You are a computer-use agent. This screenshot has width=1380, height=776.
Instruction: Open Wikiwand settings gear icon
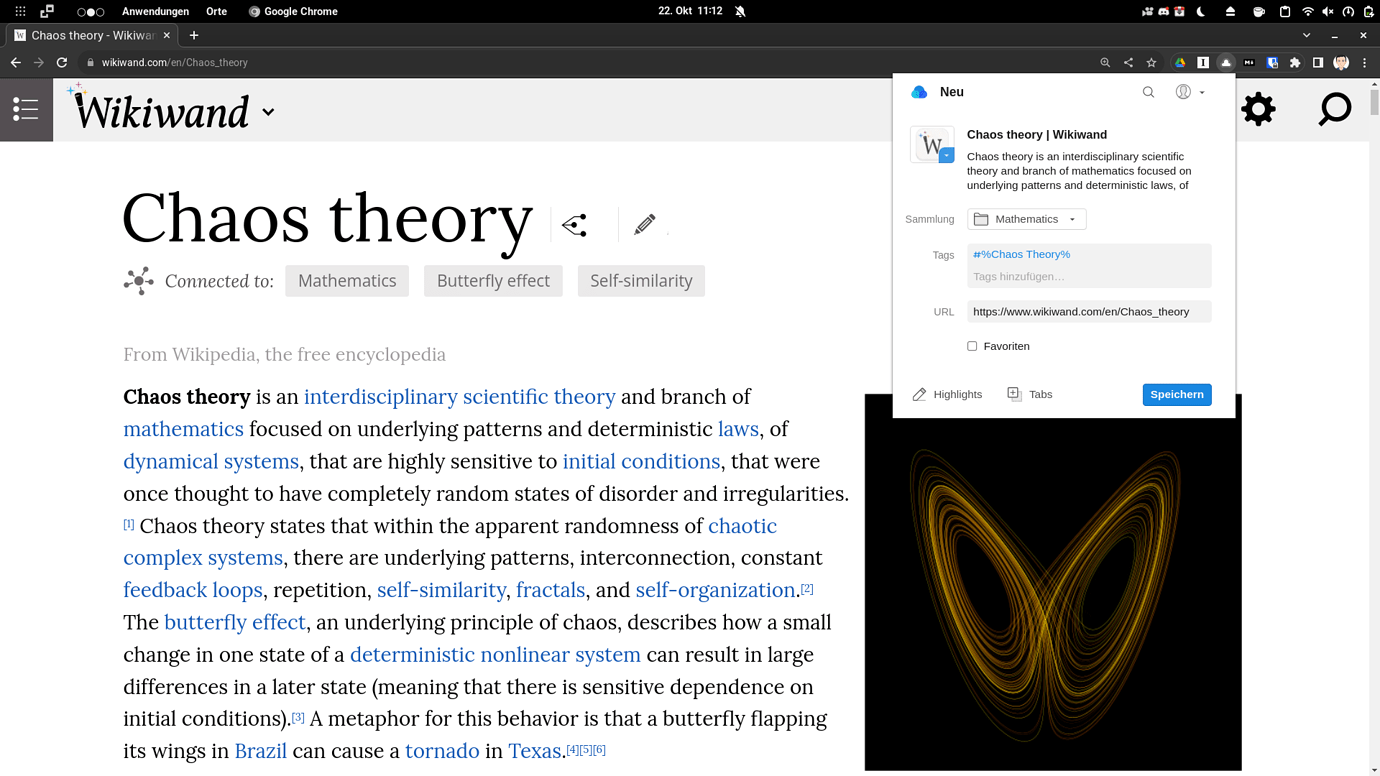point(1258,109)
